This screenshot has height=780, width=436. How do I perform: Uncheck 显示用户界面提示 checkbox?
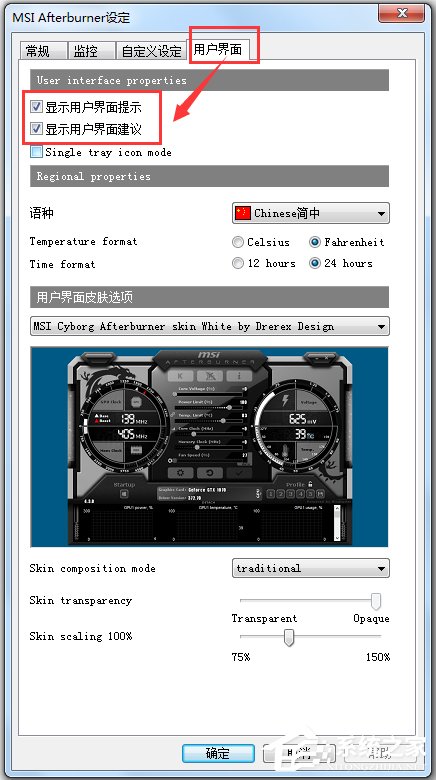(36, 106)
